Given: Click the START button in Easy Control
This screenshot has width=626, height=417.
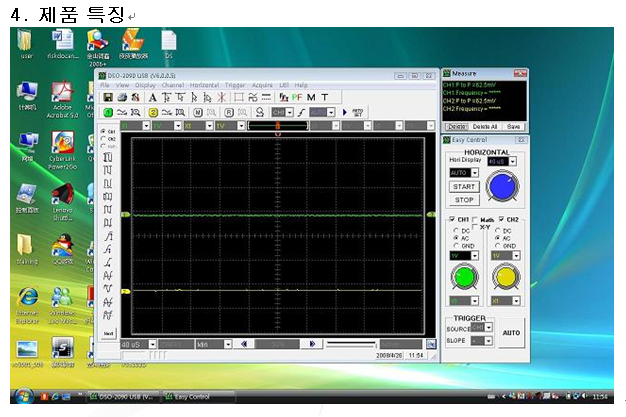Looking at the screenshot, I should 464,187.
